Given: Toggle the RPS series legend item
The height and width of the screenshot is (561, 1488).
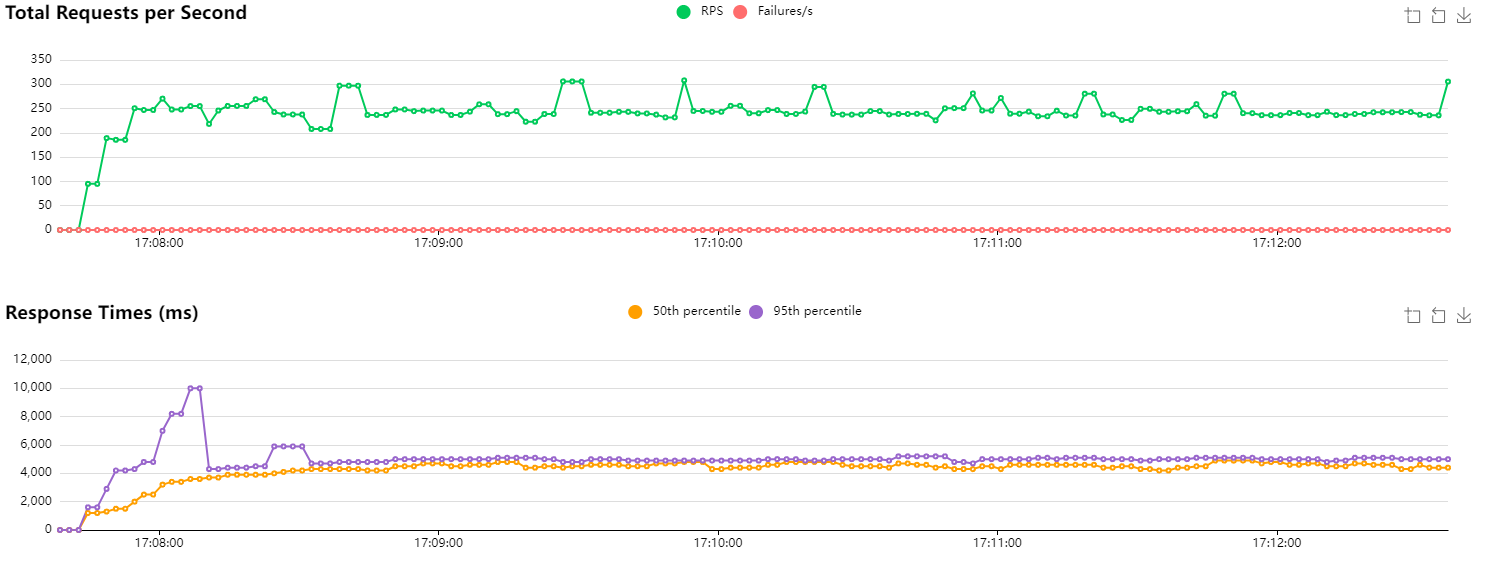Looking at the screenshot, I should 684,12.
